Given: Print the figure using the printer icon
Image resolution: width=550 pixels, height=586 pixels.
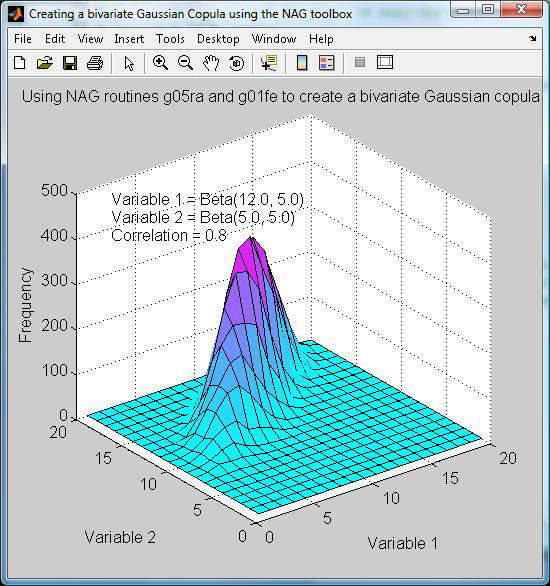Looking at the screenshot, I should (x=95, y=63).
